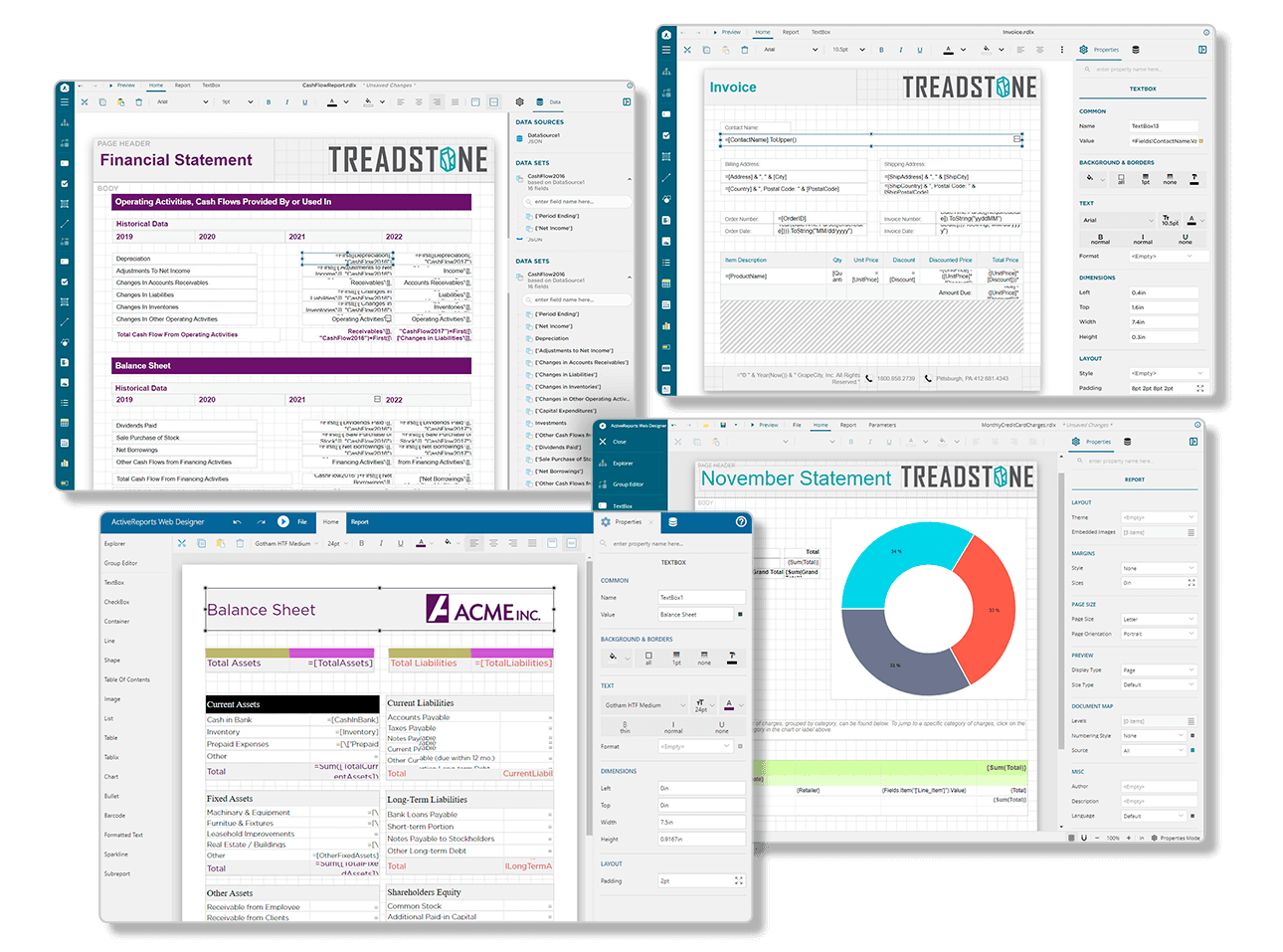1283x952 pixels.
Task: Click Properties Mode at bottom of November Statement window
Action: (x=1175, y=838)
